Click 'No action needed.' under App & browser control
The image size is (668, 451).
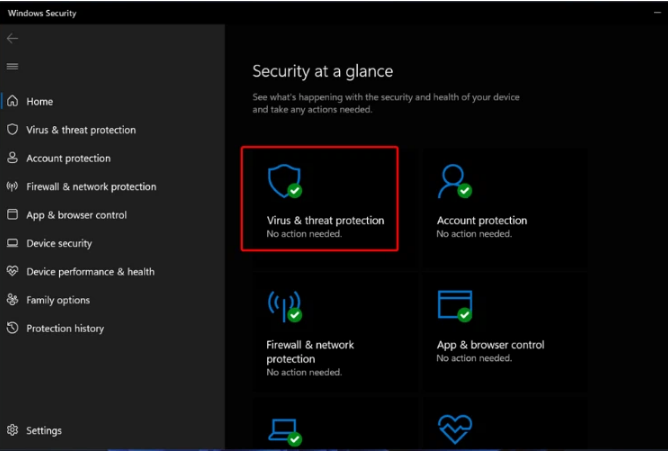pos(474,358)
